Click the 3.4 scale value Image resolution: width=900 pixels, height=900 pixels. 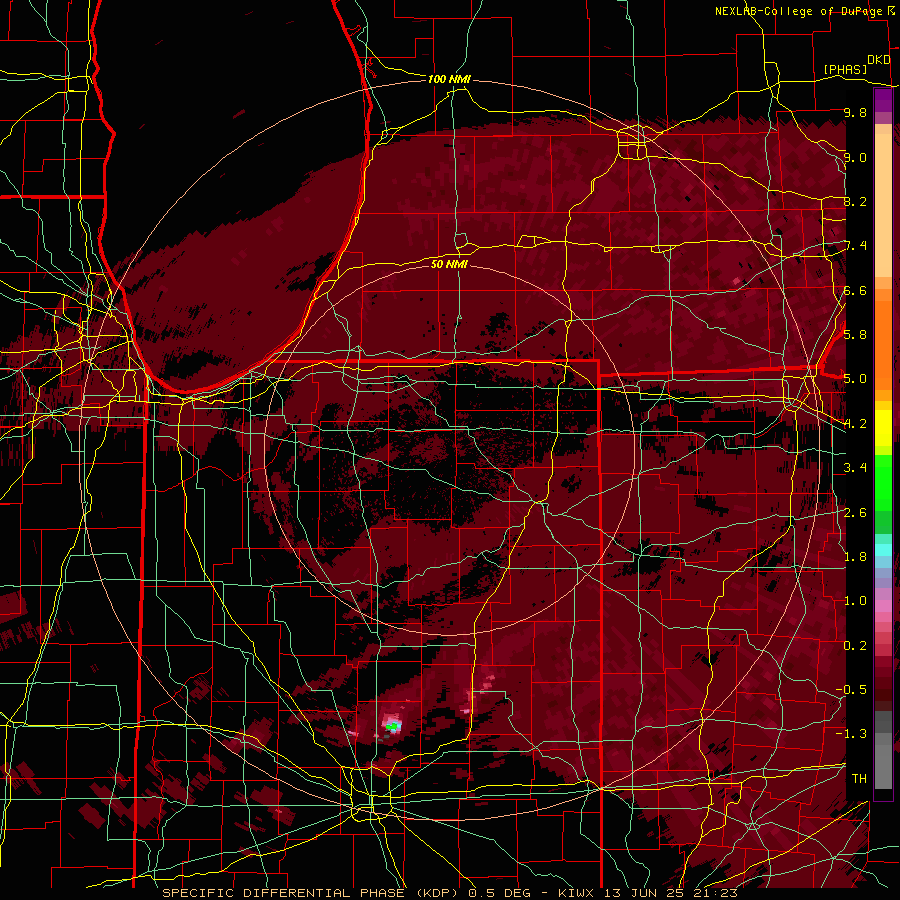855,468
